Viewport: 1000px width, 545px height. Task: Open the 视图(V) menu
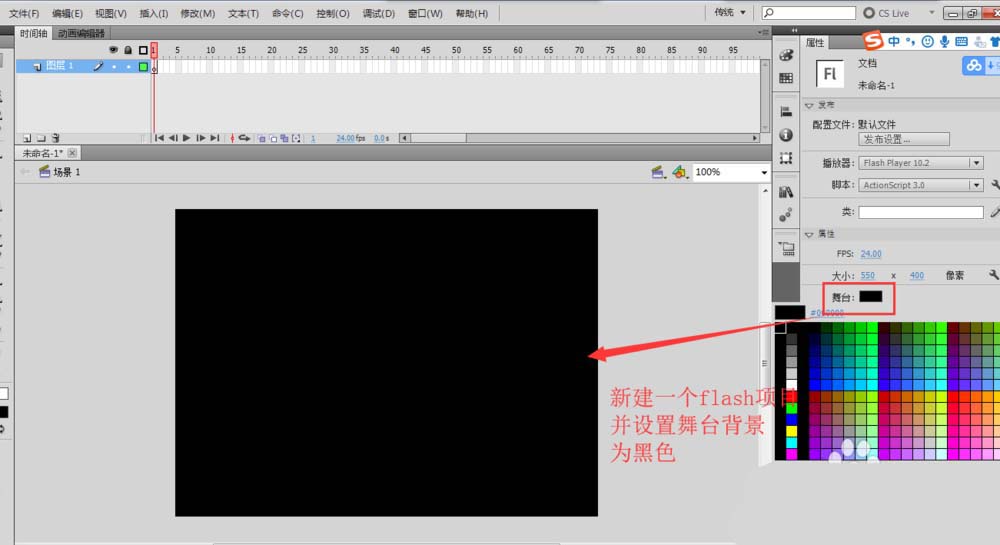111,13
